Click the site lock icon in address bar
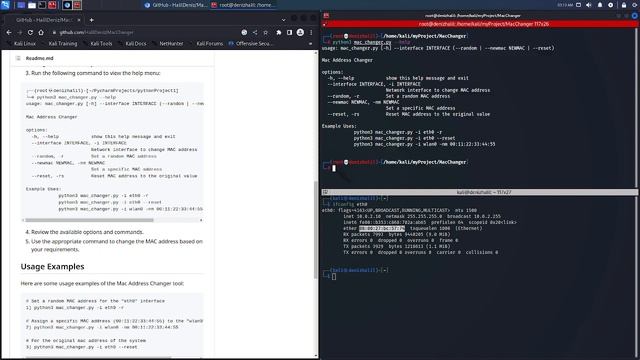The image size is (640, 360). coord(54,32)
